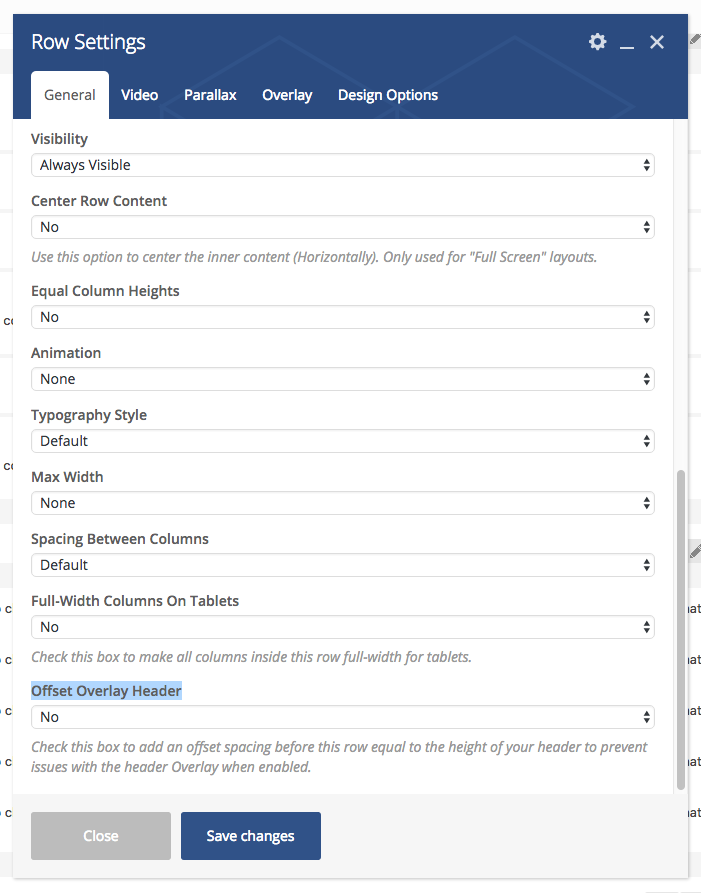This screenshot has height=893, width=701.
Task: Open the Visibility dropdown
Action: (343, 165)
